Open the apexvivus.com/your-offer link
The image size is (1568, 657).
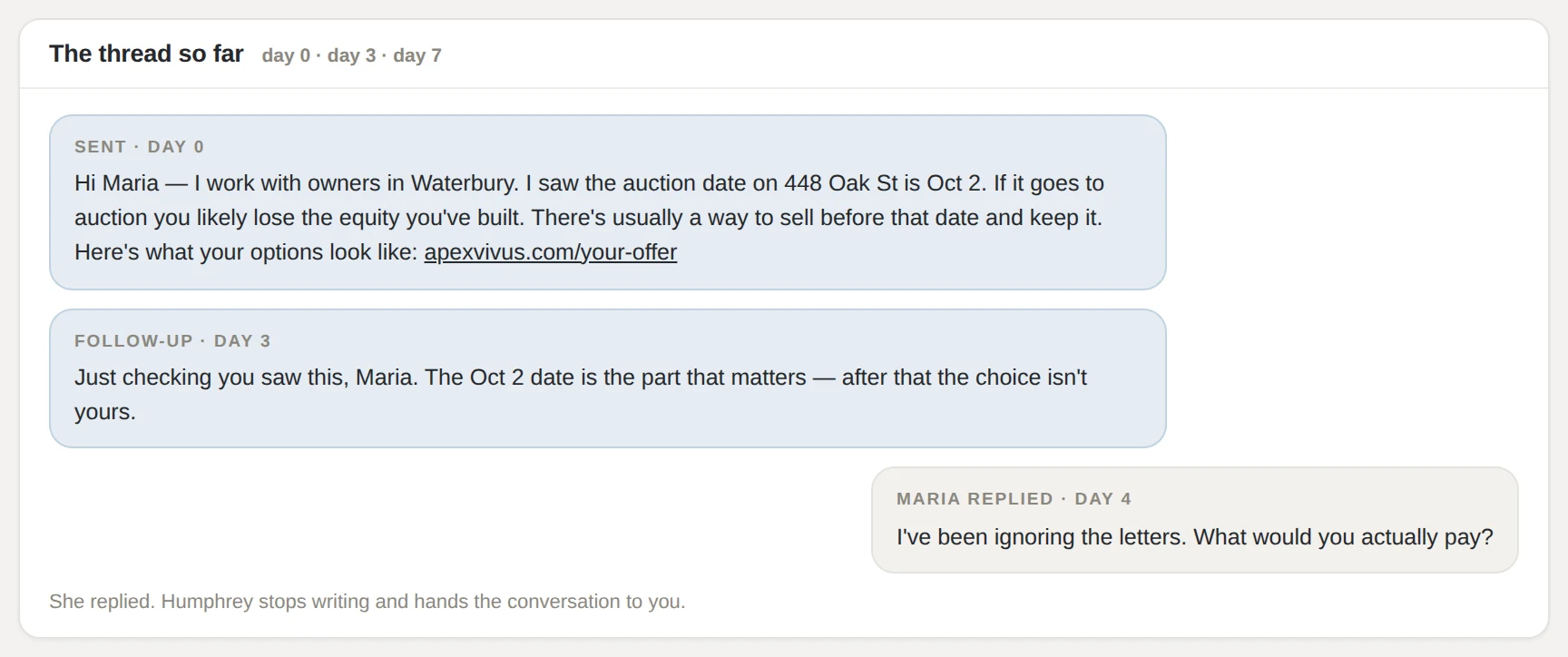(550, 252)
